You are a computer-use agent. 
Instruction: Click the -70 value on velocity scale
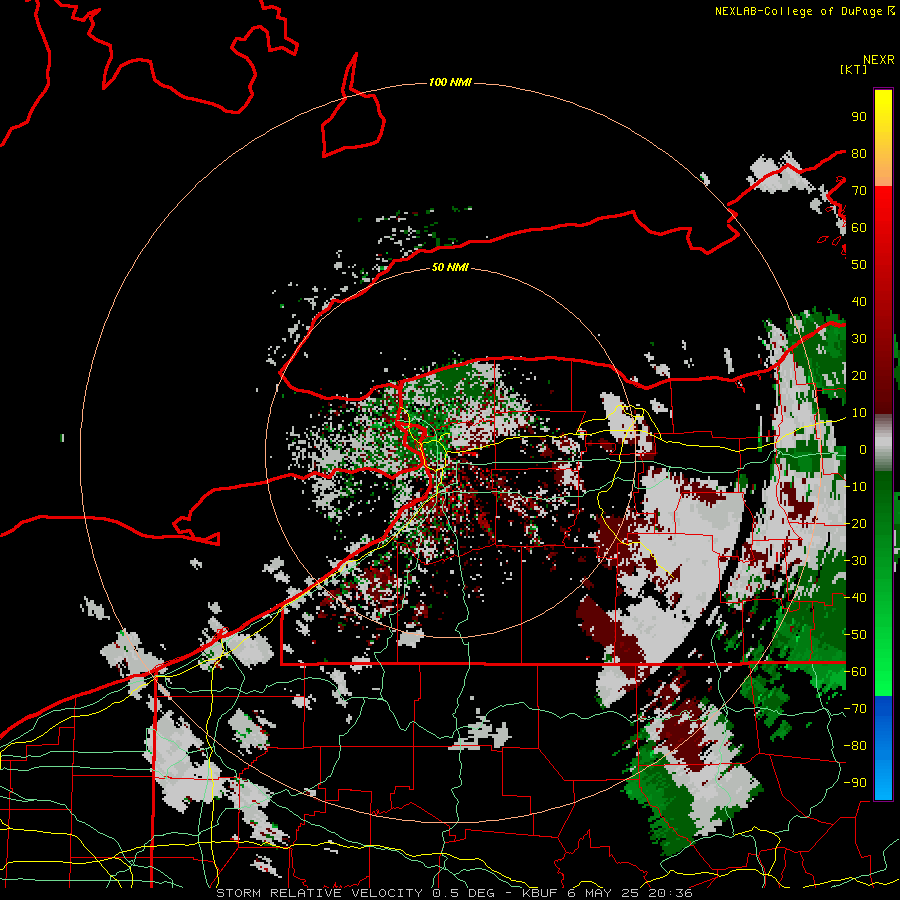pos(855,709)
